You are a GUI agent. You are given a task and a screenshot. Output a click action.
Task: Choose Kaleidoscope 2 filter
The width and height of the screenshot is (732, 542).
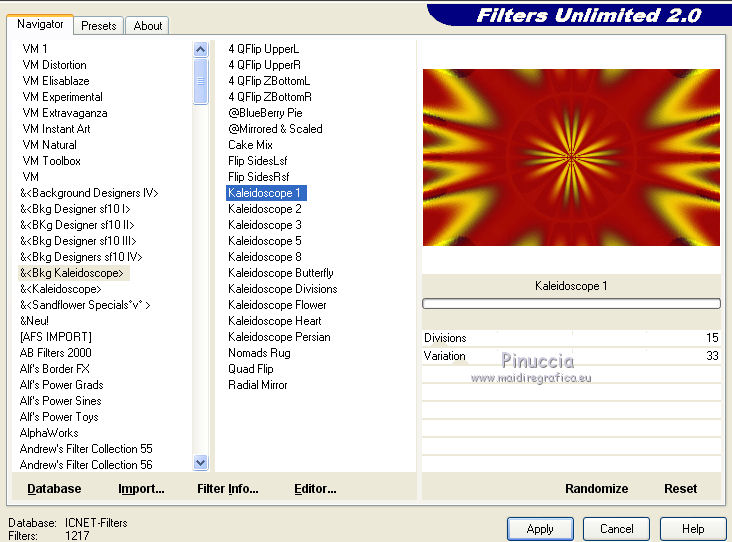(265, 209)
